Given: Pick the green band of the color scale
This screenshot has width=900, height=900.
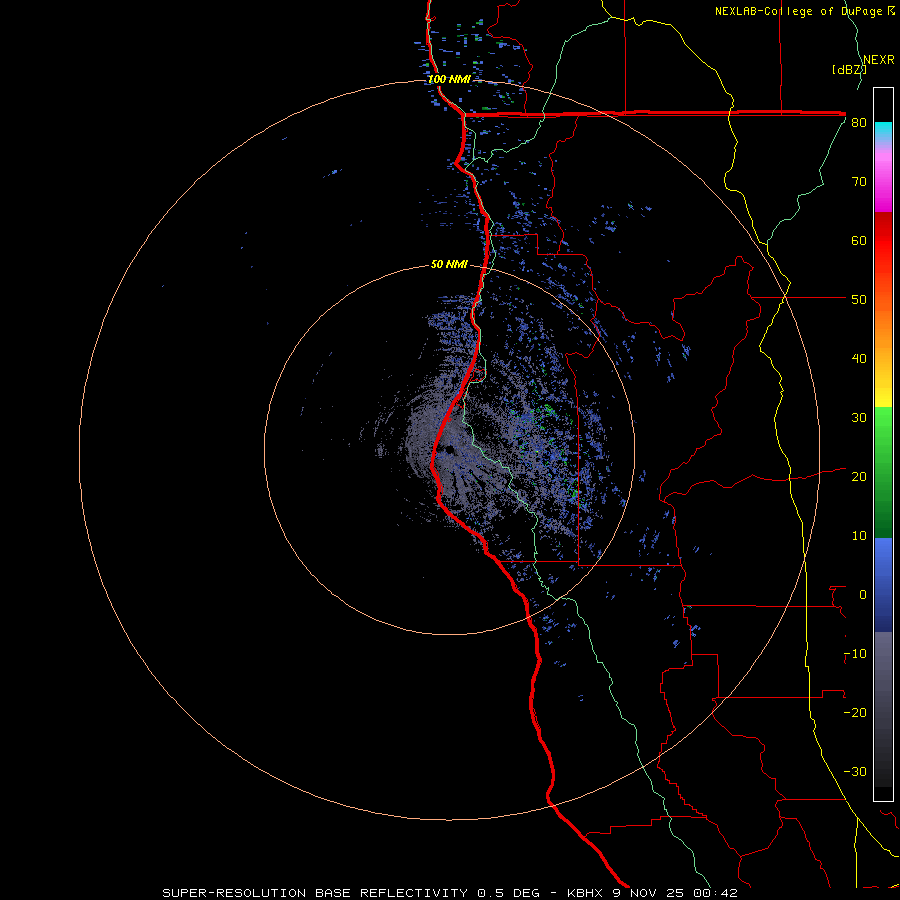Looking at the screenshot, I should pos(883,472).
